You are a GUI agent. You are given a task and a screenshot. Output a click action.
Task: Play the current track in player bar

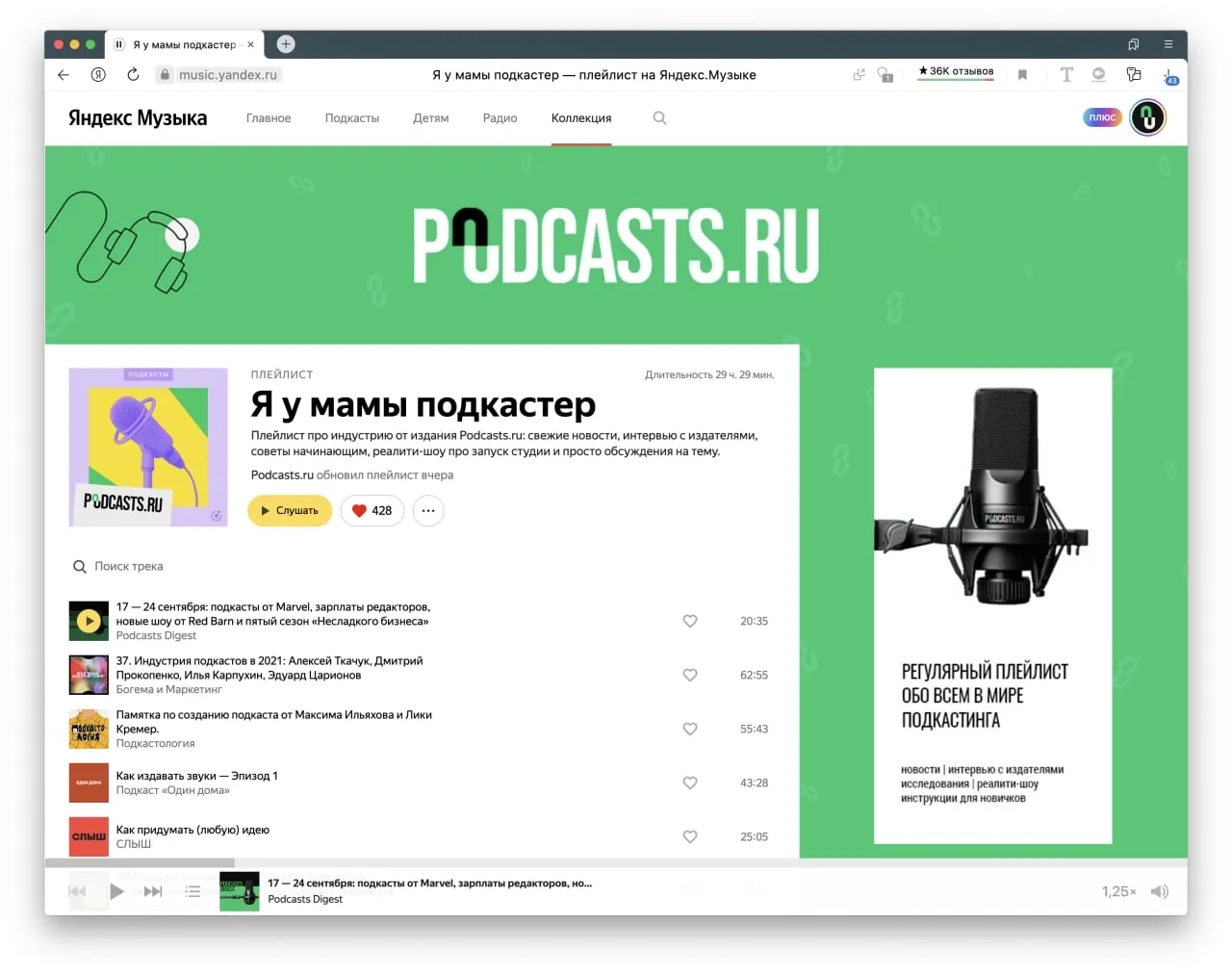point(116,892)
